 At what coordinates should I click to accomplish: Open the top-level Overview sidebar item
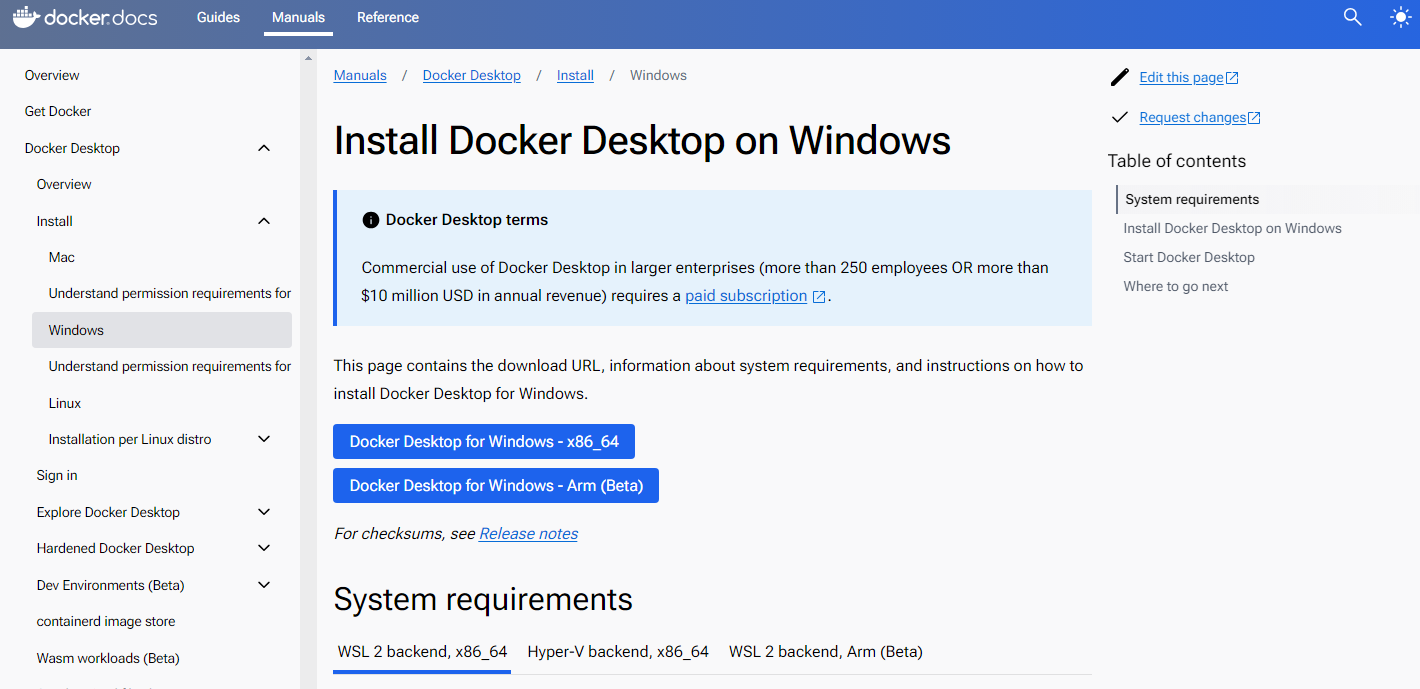click(52, 75)
